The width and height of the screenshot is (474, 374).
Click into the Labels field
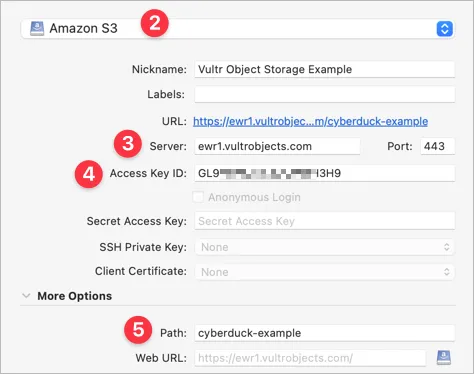point(324,94)
